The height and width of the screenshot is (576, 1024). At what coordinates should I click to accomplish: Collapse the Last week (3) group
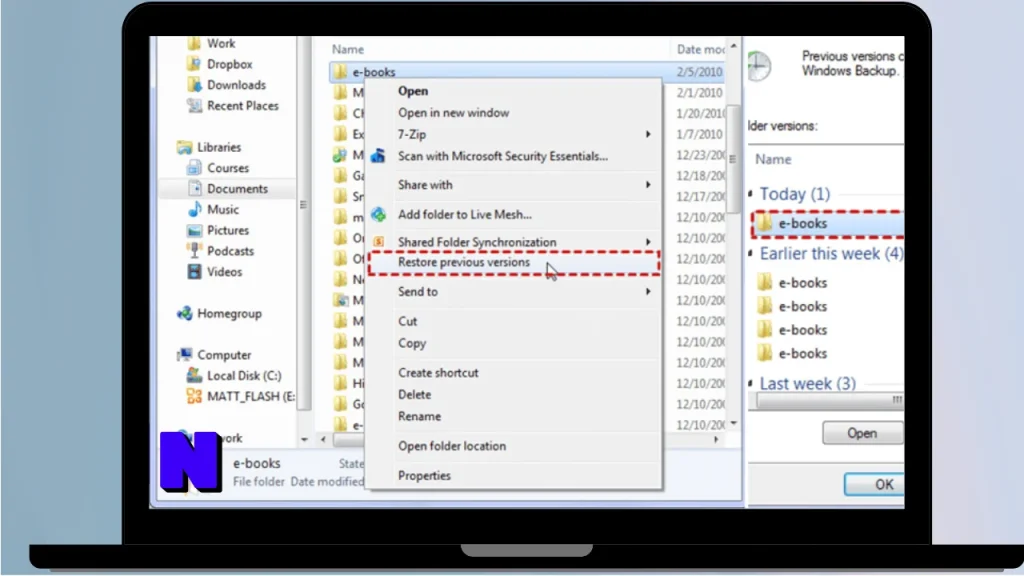[751, 383]
